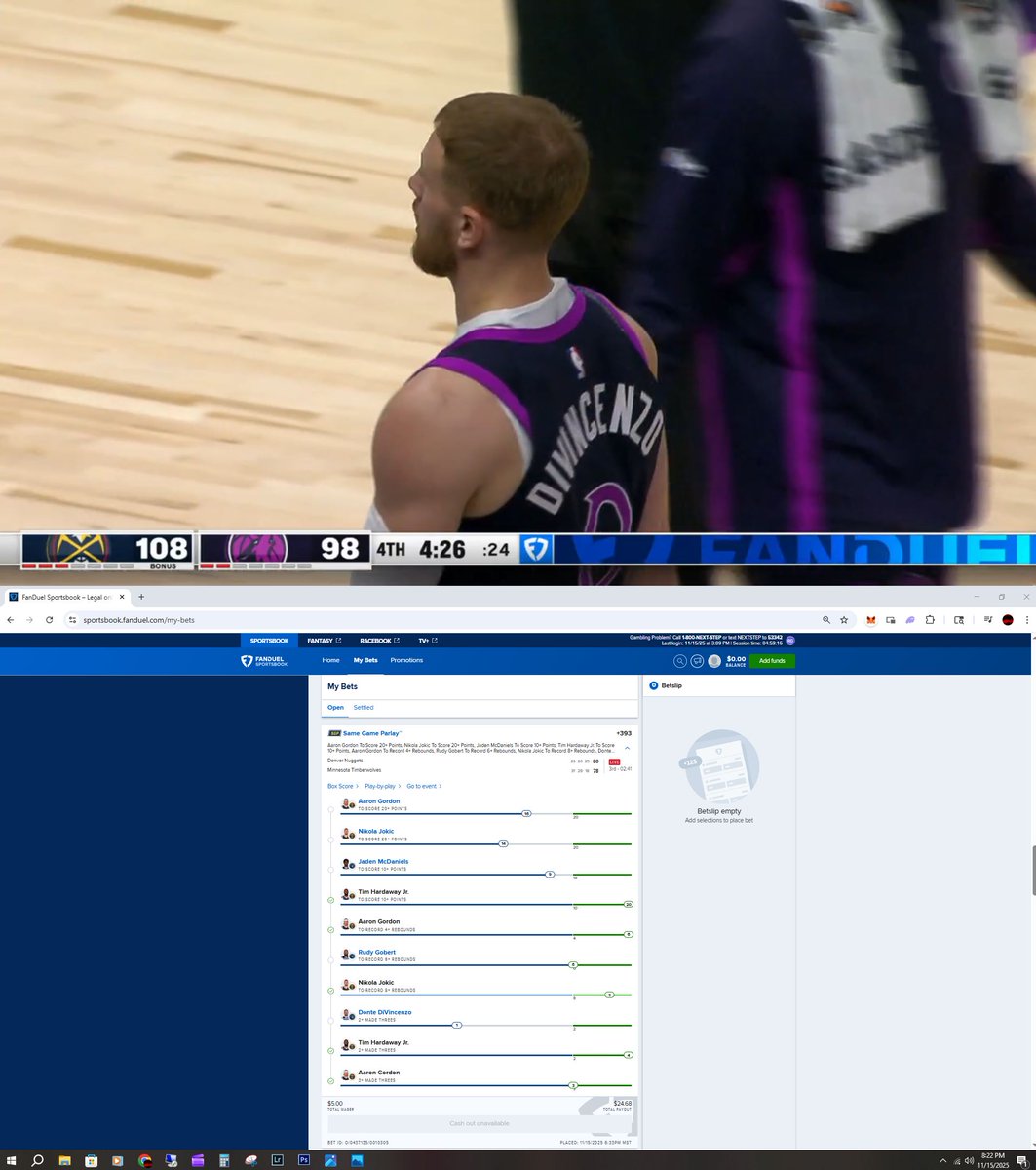1036x1170 pixels.
Task: Open Chrome site information icon
Action: coord(71,619)
